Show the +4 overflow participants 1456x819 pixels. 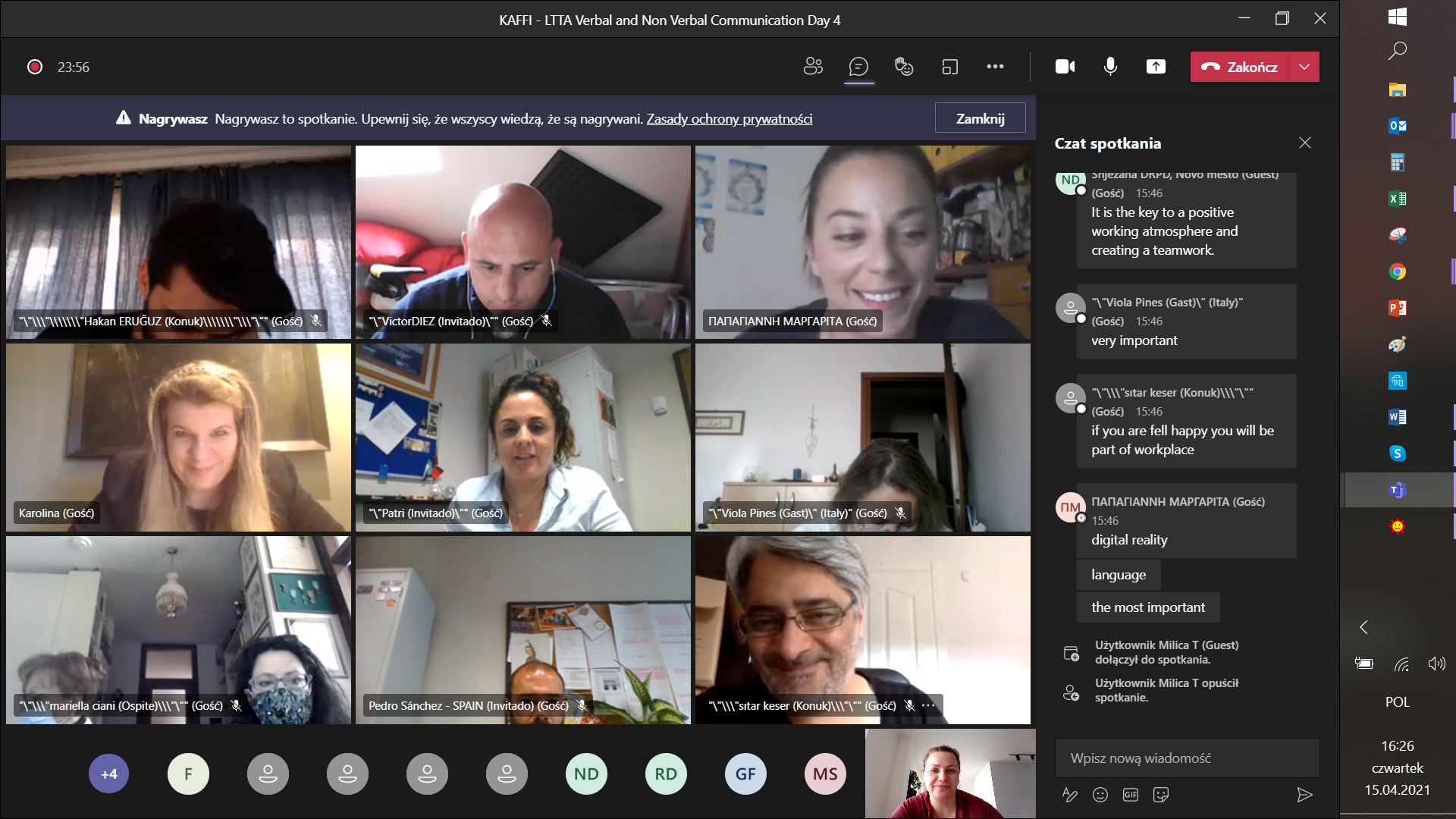point(109,773)
